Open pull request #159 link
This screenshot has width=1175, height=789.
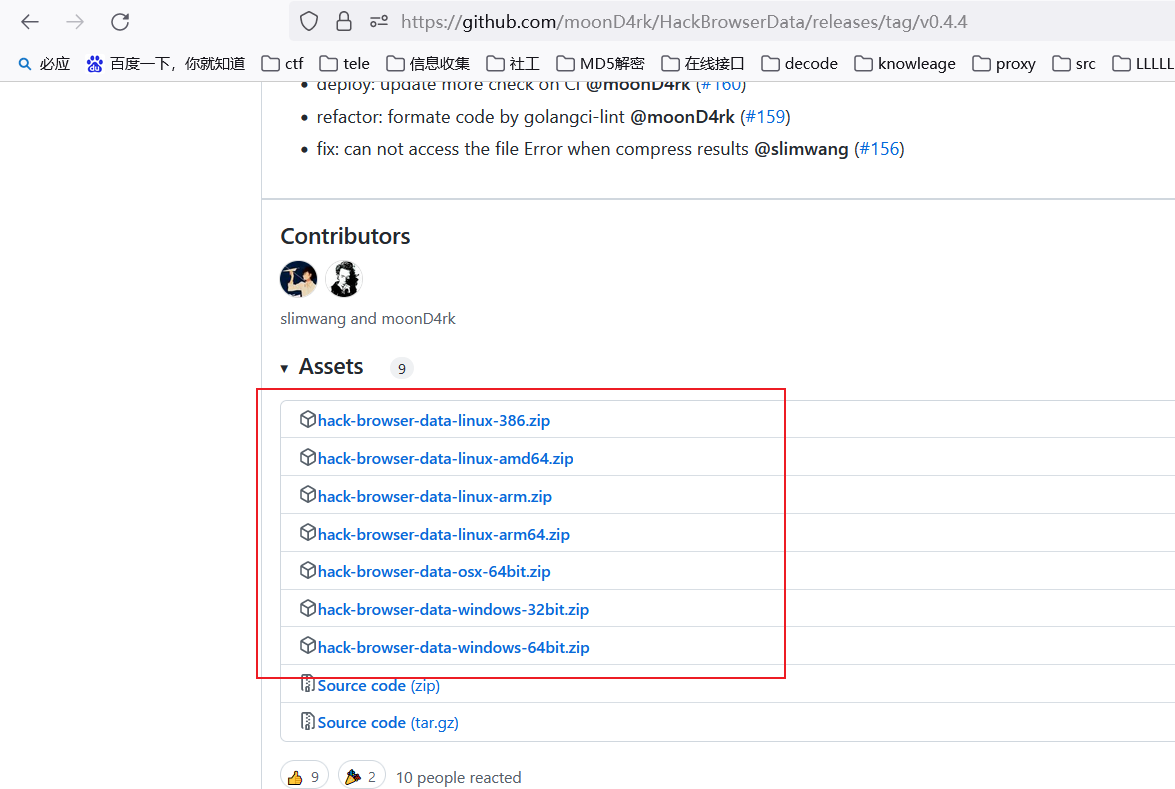coord(765,117)
